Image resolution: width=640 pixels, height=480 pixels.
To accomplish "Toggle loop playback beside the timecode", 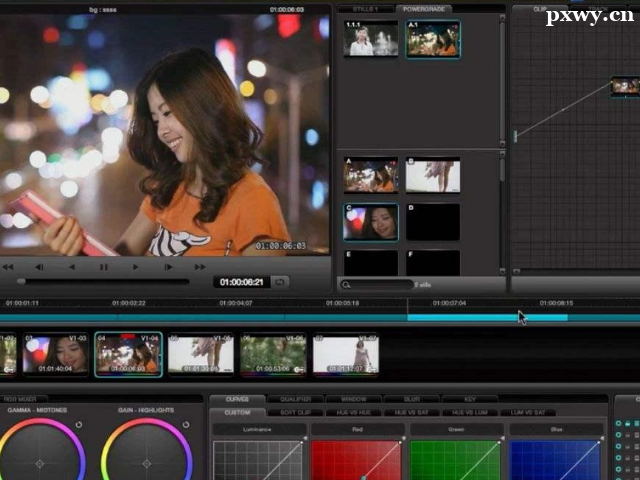I will (280, 282).
